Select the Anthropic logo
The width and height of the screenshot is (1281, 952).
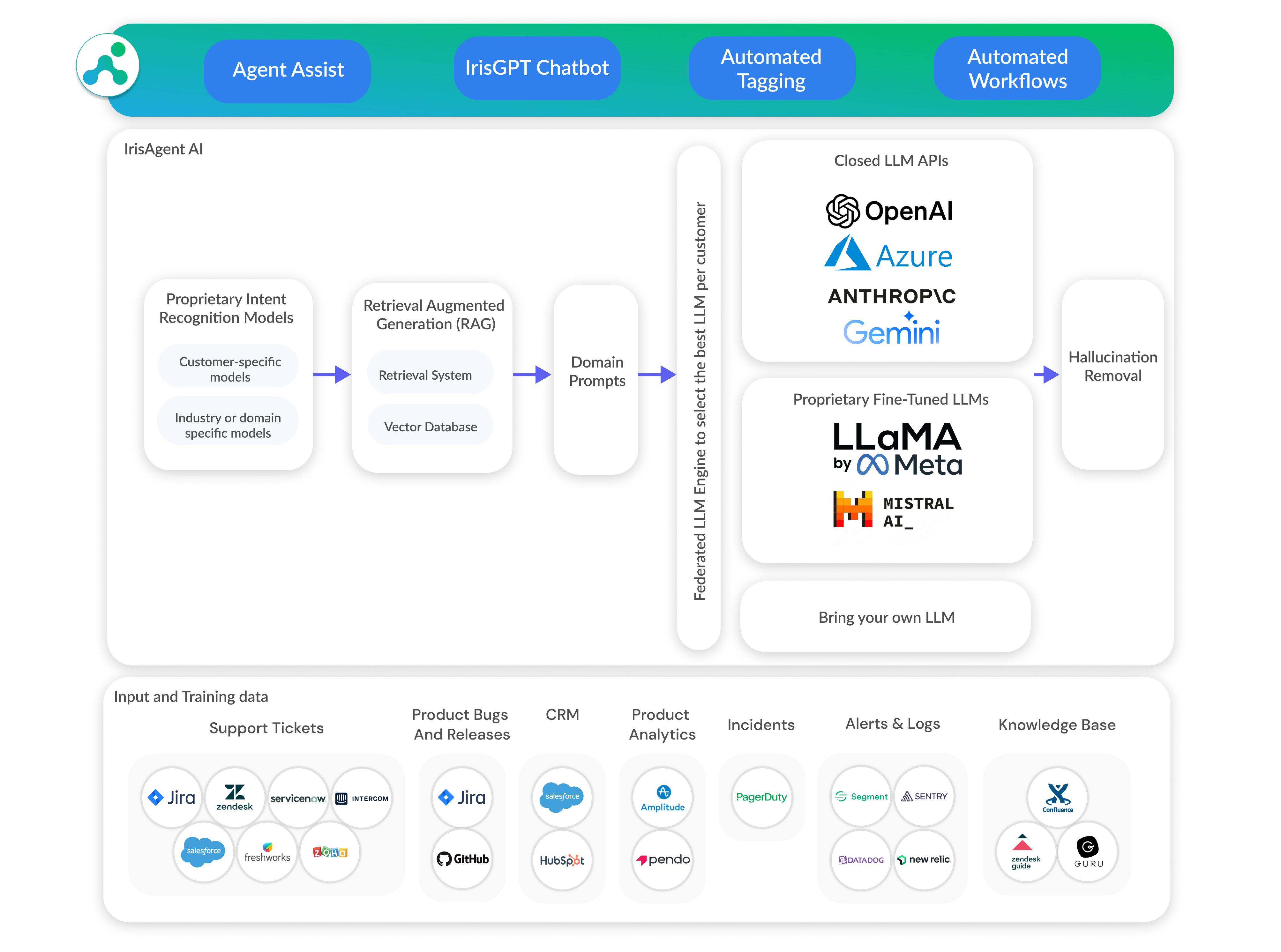(x=891, y=296)
